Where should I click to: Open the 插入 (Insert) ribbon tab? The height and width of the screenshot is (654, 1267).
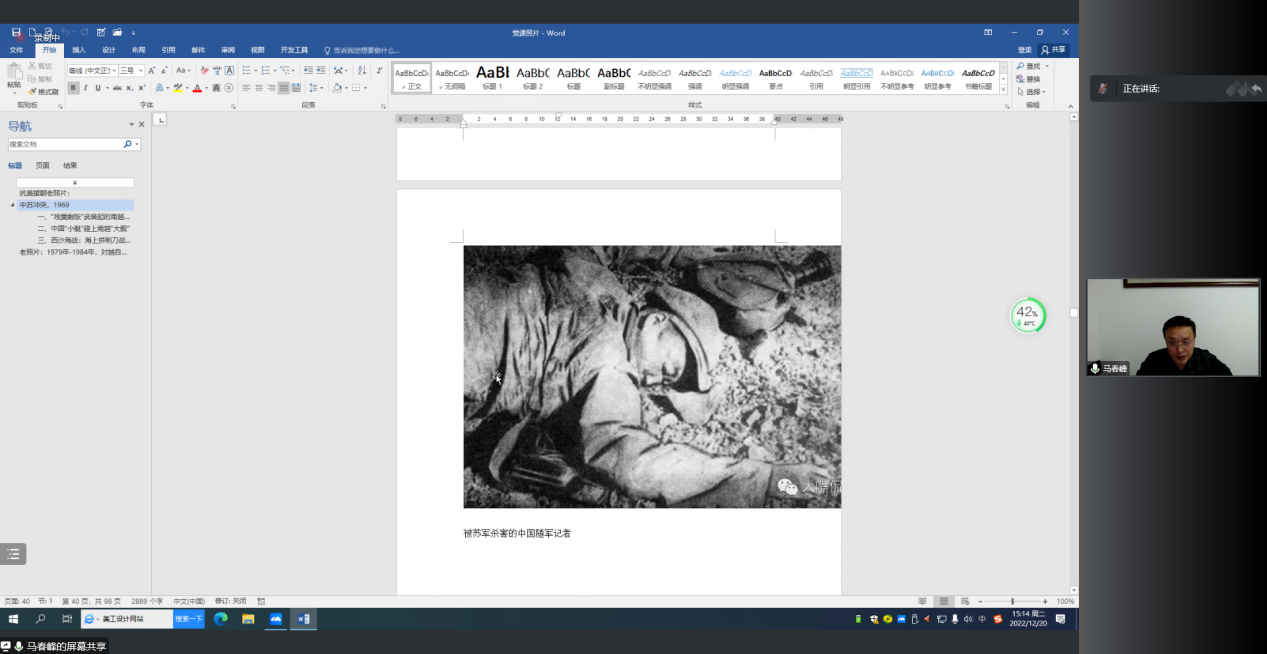click(x=79, y=50)
